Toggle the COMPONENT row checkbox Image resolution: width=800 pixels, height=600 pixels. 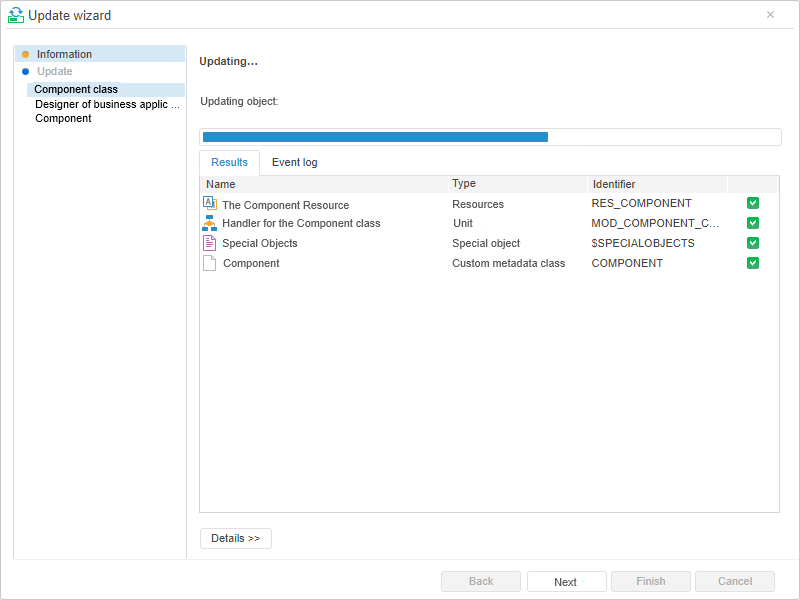click(x=753, y=263)
